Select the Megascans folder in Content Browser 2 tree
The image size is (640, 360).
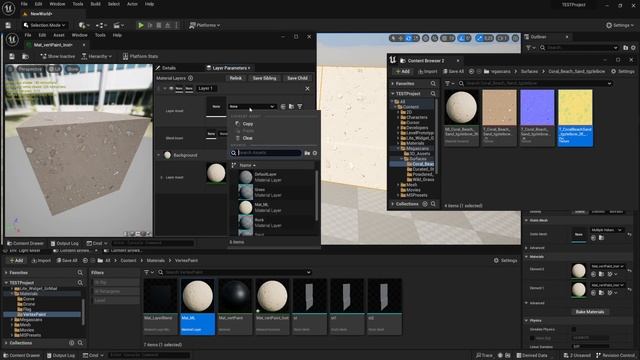click(x=417, y=149)
